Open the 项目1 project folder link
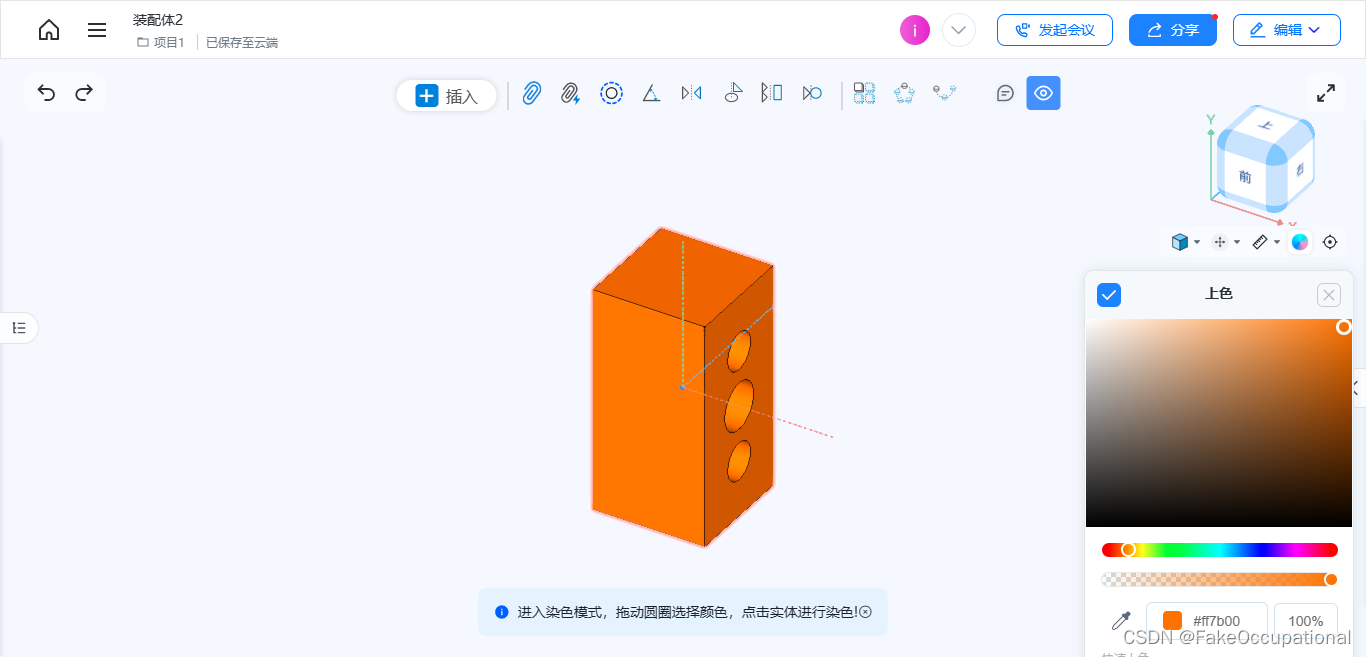1366x657 pixels. coord(161,43)
